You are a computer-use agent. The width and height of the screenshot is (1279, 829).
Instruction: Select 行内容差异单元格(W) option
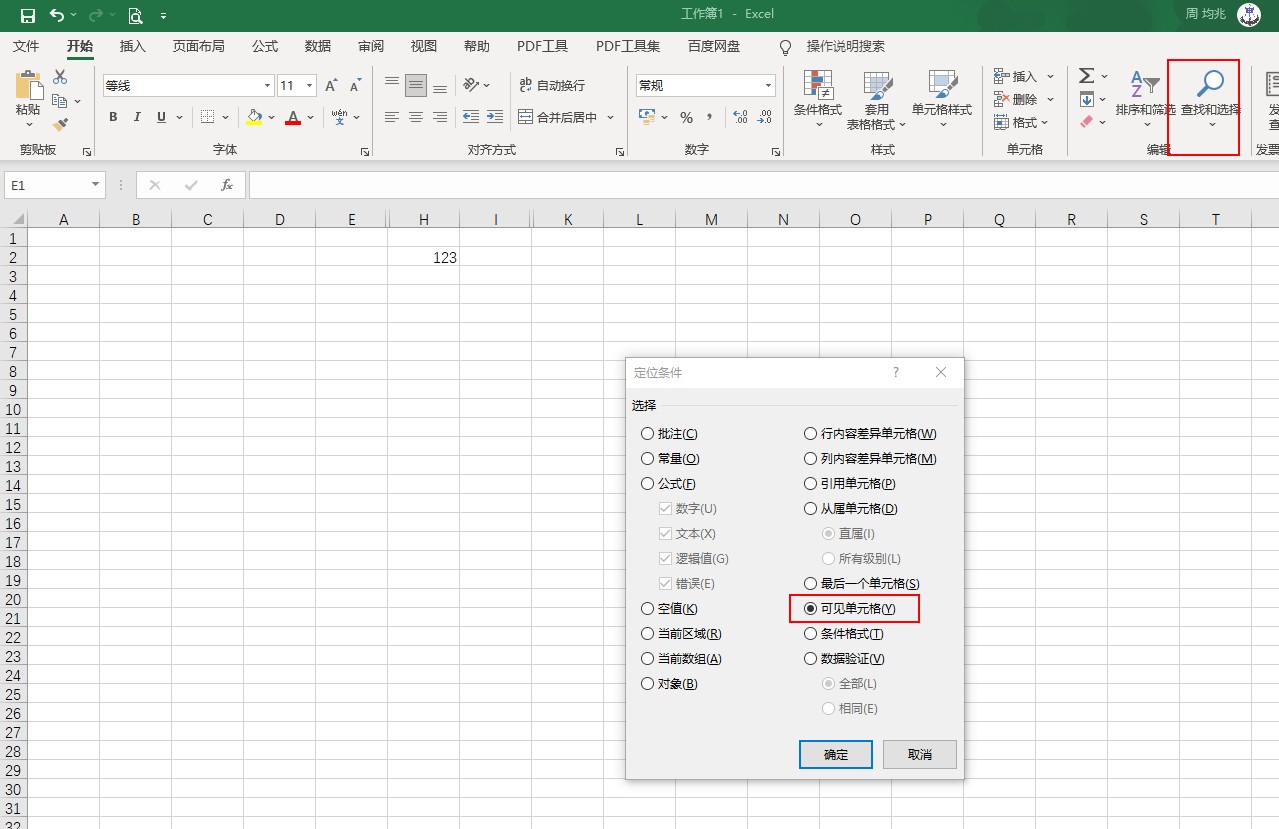click(870, 434)
